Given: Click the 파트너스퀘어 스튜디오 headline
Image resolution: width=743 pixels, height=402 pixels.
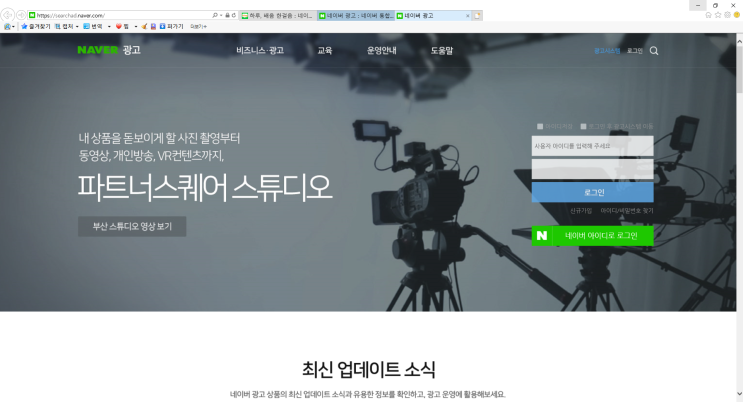Looking at the screenshot, I should click(x=205, y=187).
